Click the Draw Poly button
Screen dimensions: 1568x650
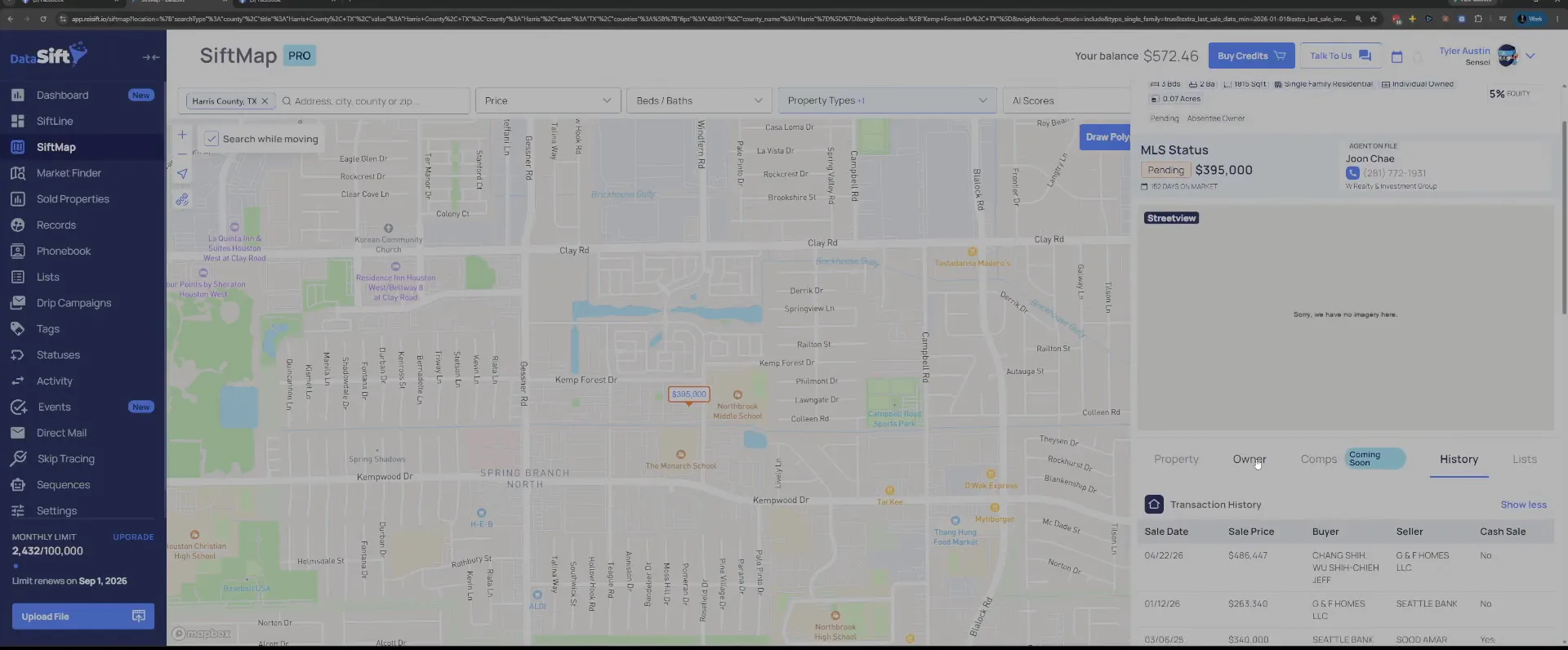[x=1106, y=137]
